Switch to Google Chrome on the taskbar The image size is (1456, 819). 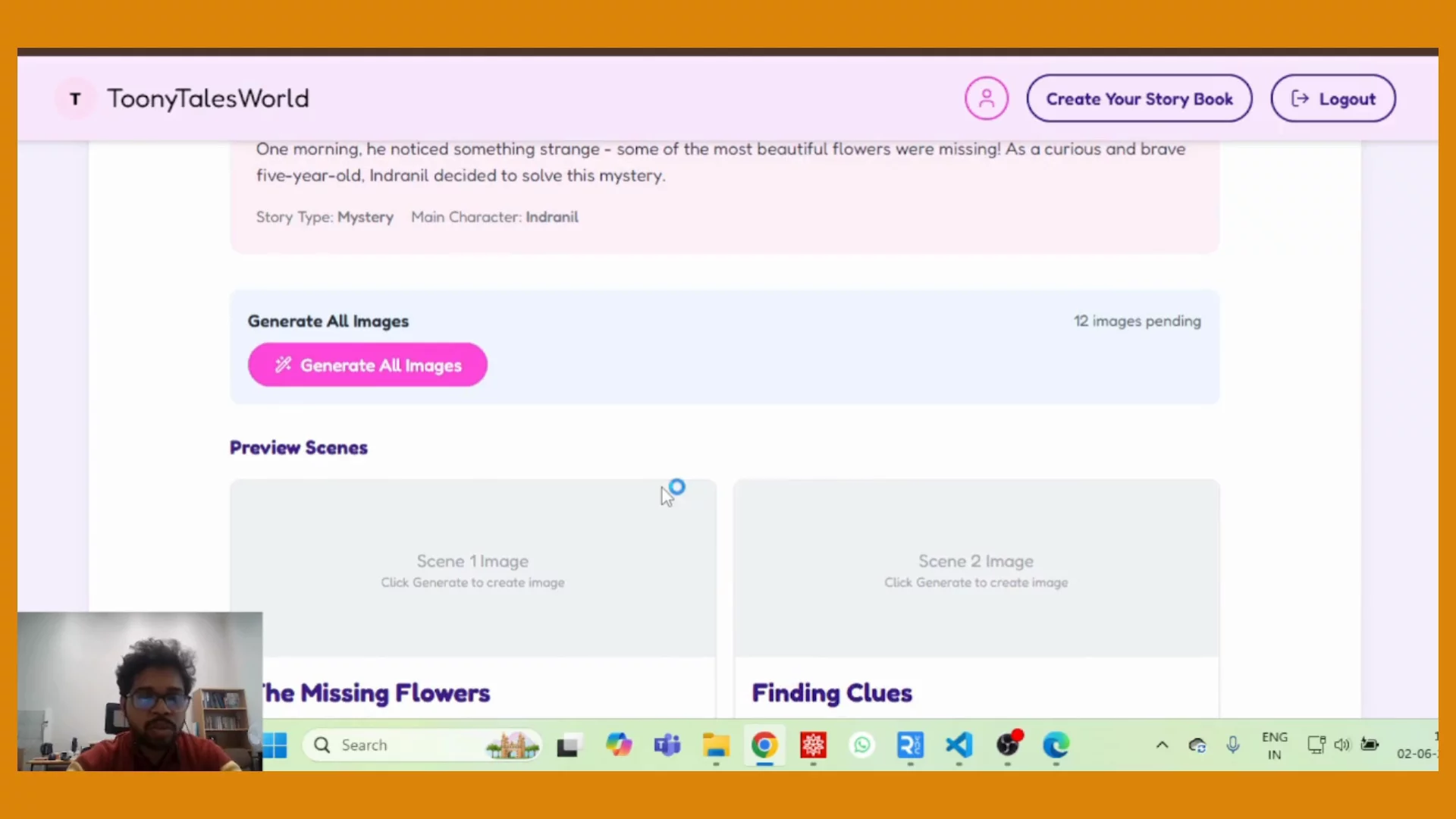[764, 745]
